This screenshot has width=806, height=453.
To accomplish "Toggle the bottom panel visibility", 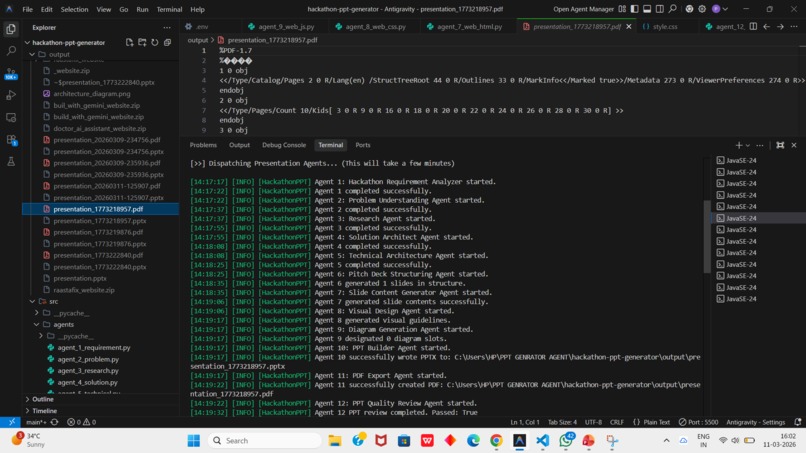I will 647,9.
